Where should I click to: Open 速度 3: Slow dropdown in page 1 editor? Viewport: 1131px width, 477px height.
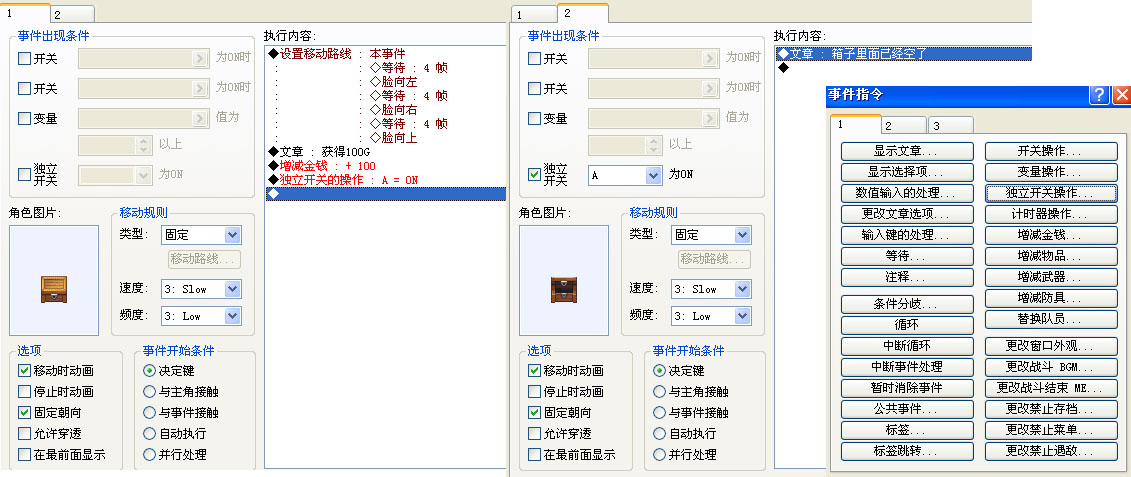[x=232, y=289]
